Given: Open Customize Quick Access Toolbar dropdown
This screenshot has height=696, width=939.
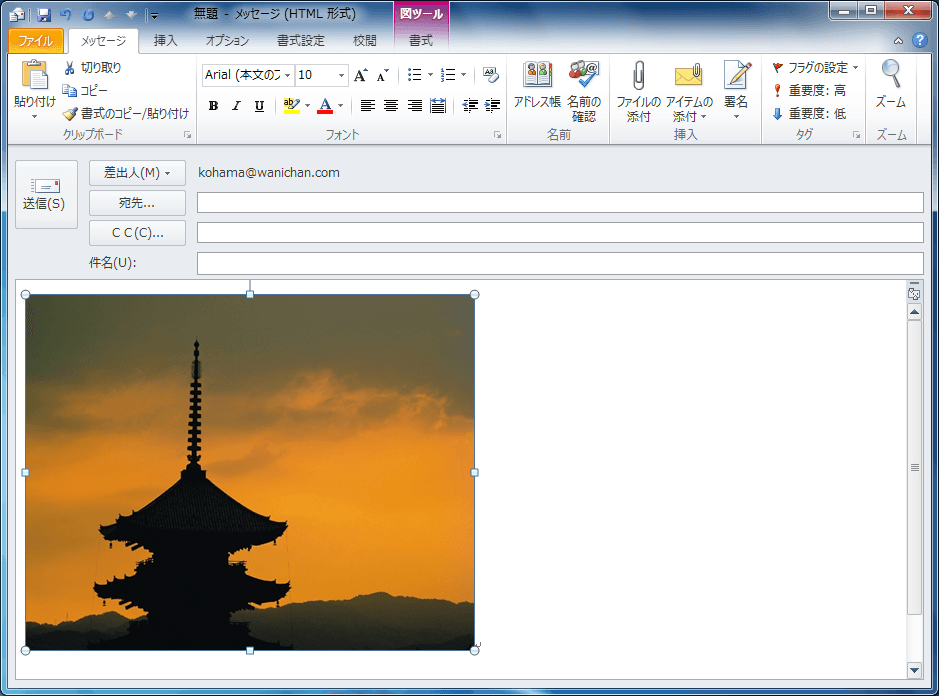Looking at the screenshot, I should click(154, 15).
